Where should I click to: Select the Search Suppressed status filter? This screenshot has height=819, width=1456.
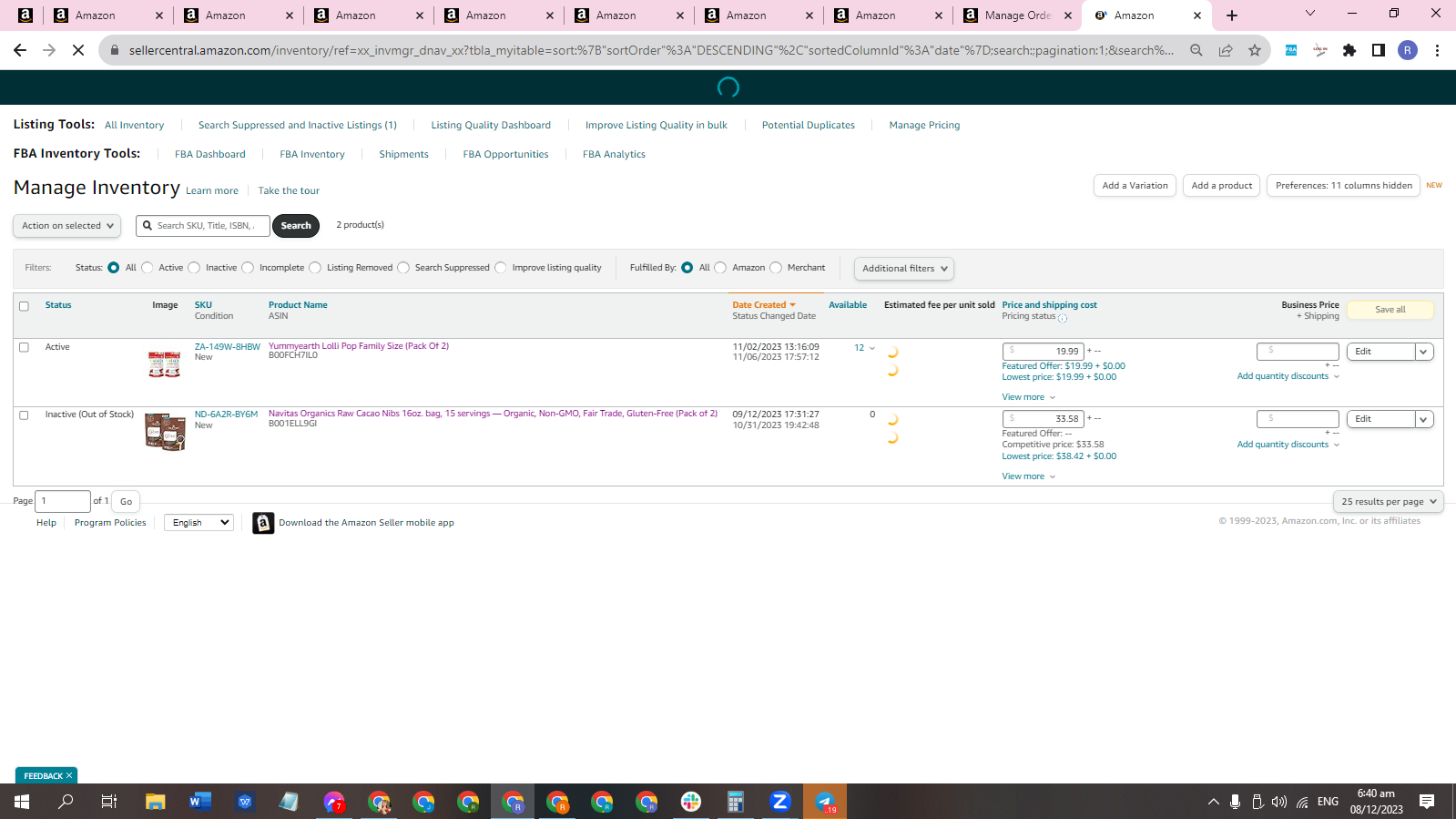(x=403, y=268)
